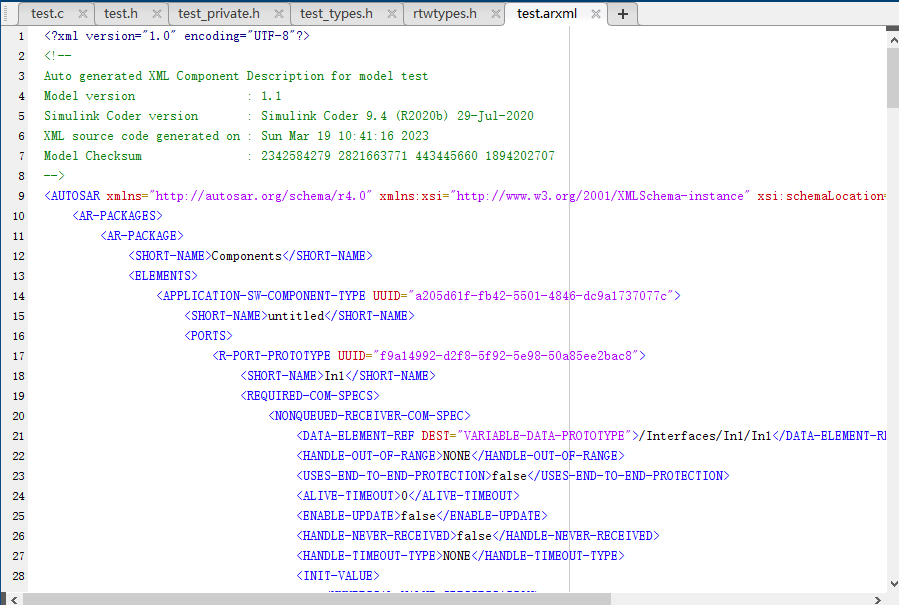
Task: Click line number 14 in the gutter
Action: click(x=21, y=295)
